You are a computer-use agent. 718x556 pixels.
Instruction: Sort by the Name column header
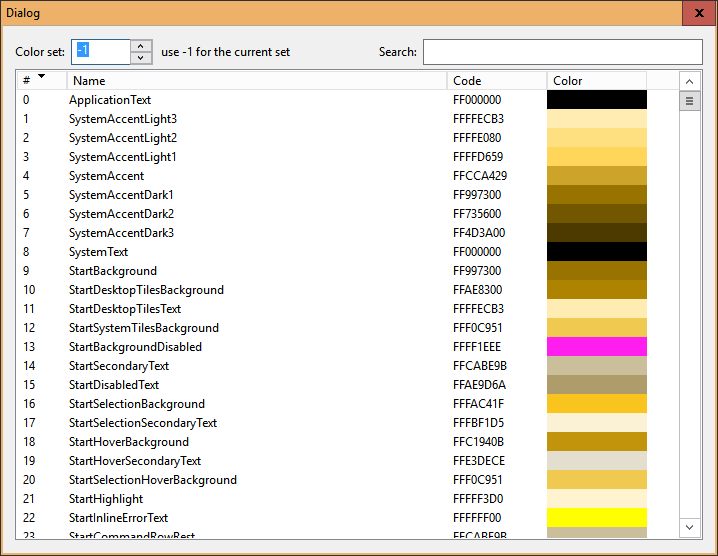pos(257,81)
